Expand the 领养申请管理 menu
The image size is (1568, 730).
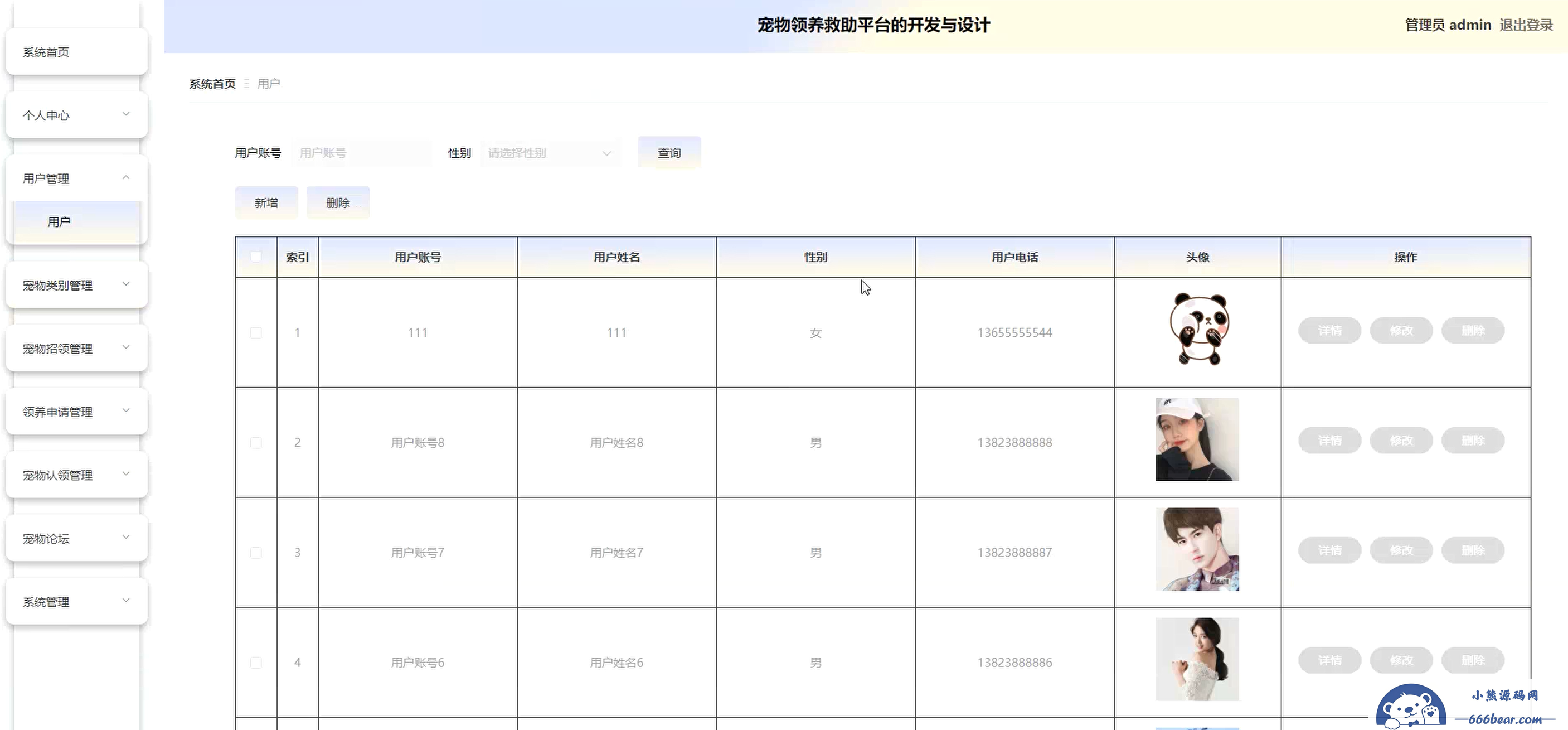click(x=77, y=412)
